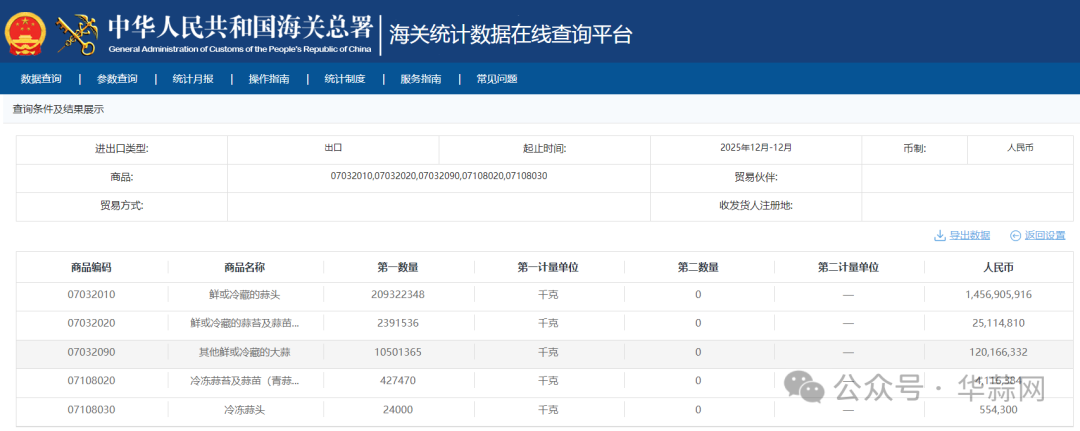Click the national emblem icon in header
The height and width of the screenshot is (431, 1080).
pos(25,33)
